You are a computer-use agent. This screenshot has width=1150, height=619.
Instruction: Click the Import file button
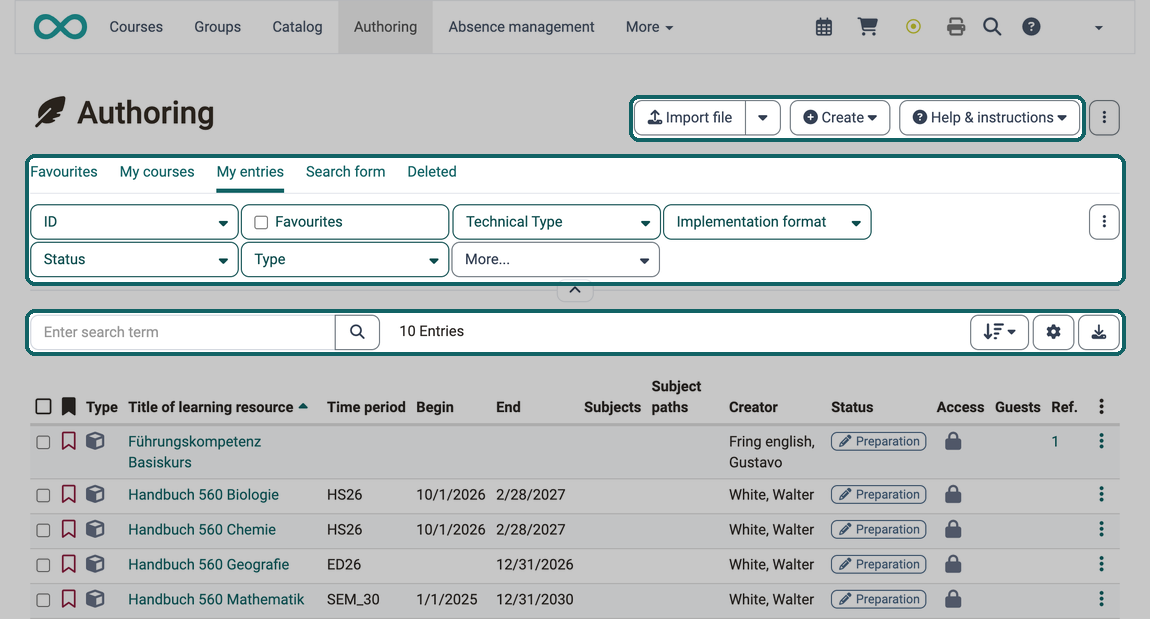point(690,117)
